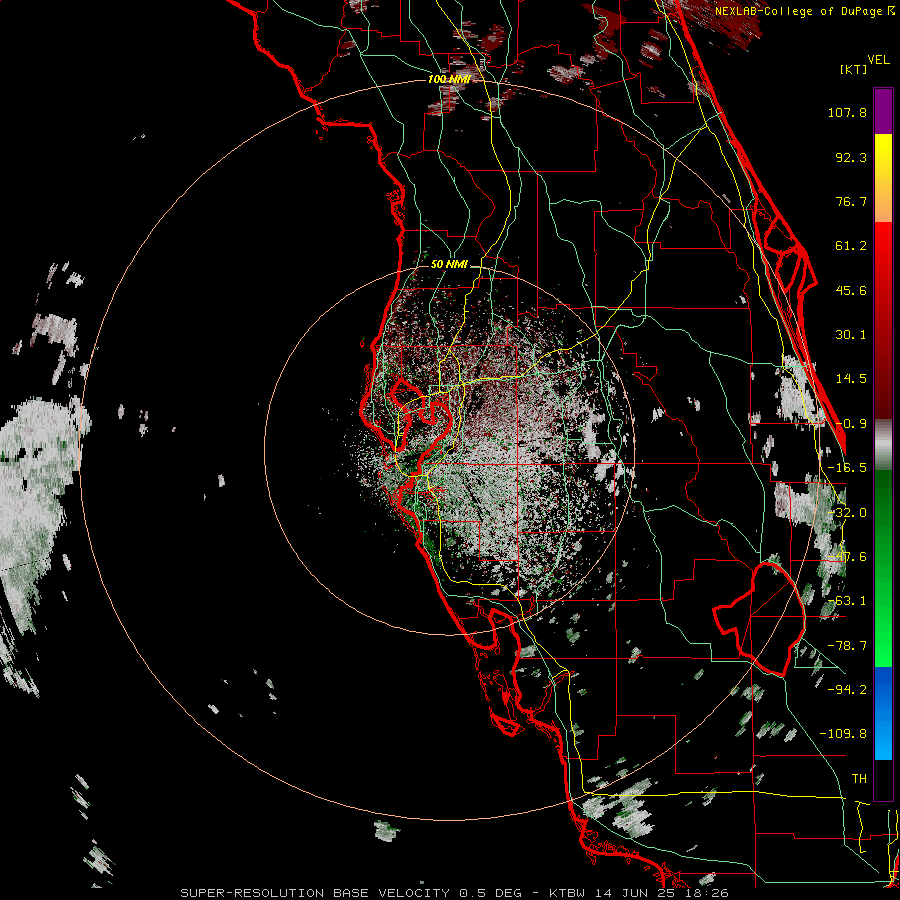Viewport: 900px width, 900px height.
Task: Click the 30.1 velocity scale value
Action: 851,335
